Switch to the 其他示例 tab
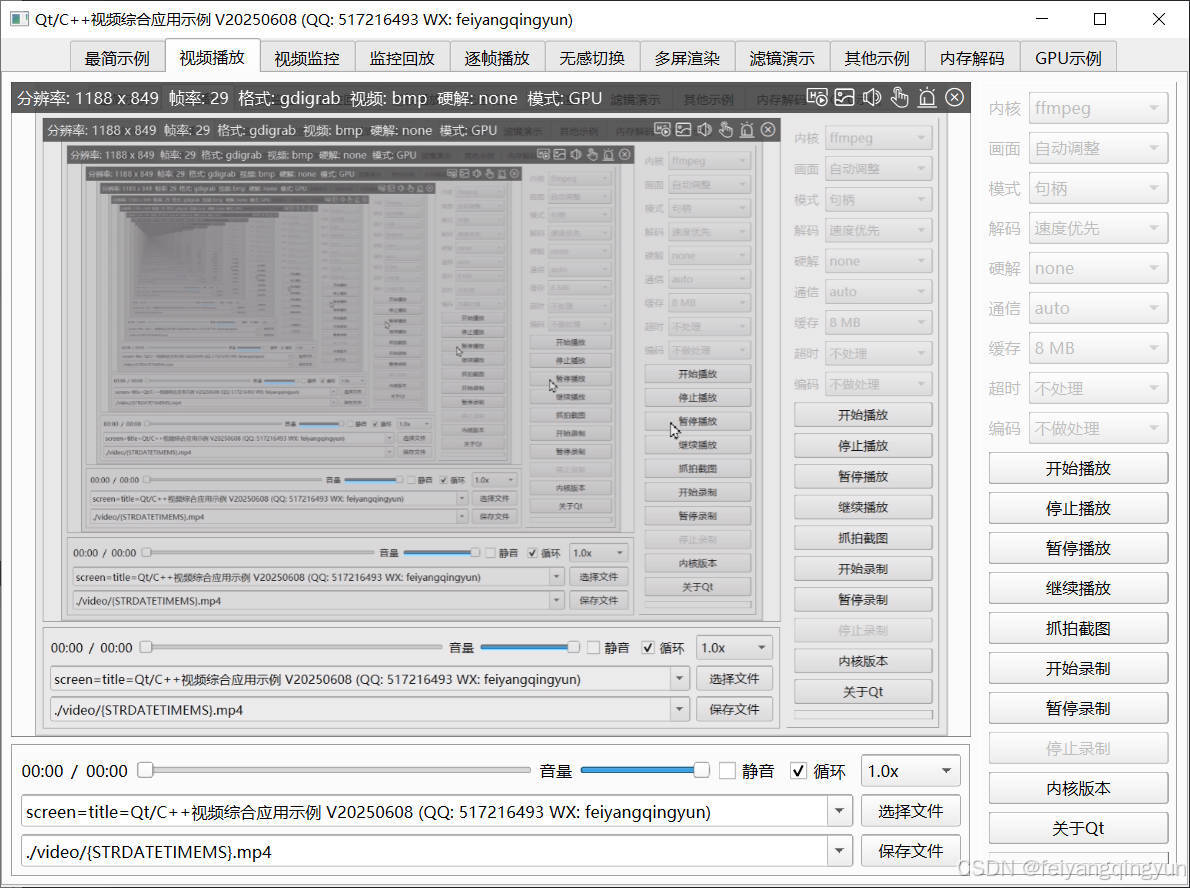Screen dimensions: 1190x888 click(x=877, y=58)
